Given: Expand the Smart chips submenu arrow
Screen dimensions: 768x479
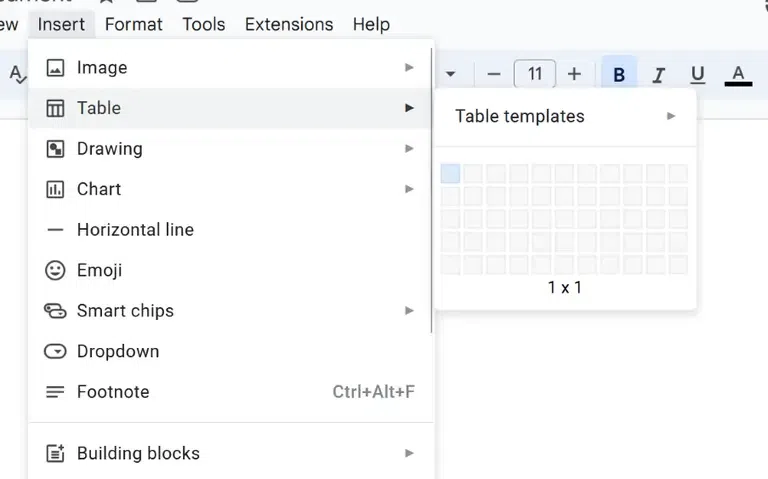Looking at the screenshot, I should (x=409, y=311).
